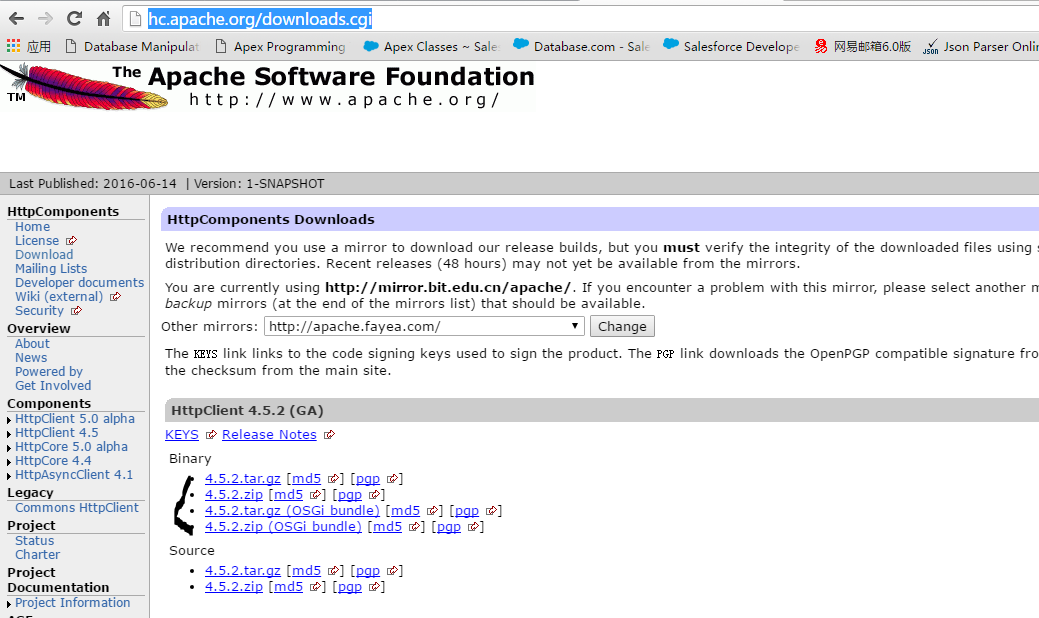Open the About sidebar link
Screen dimensions: 1039x618
[32, 344]
